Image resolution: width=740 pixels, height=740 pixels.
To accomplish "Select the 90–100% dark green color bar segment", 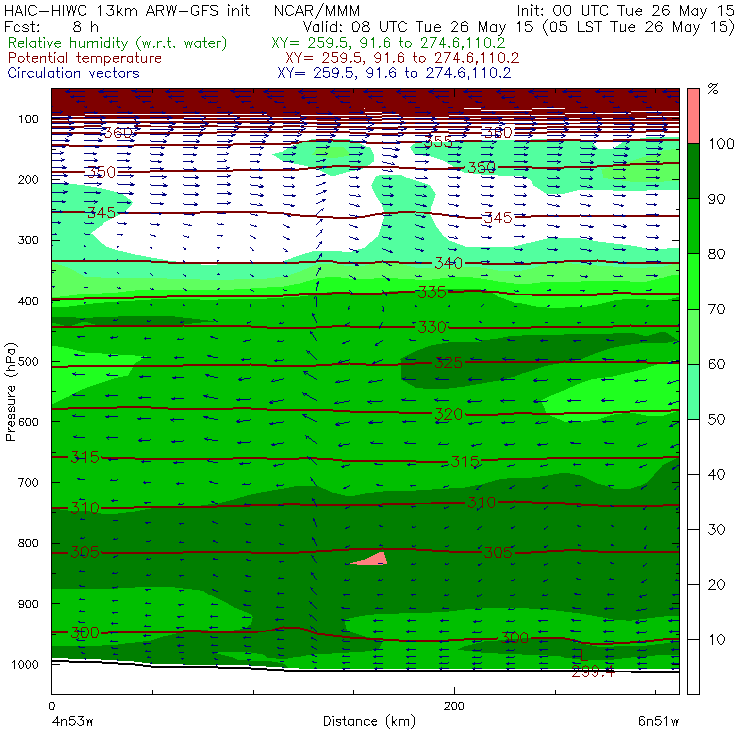I will 693,171.
